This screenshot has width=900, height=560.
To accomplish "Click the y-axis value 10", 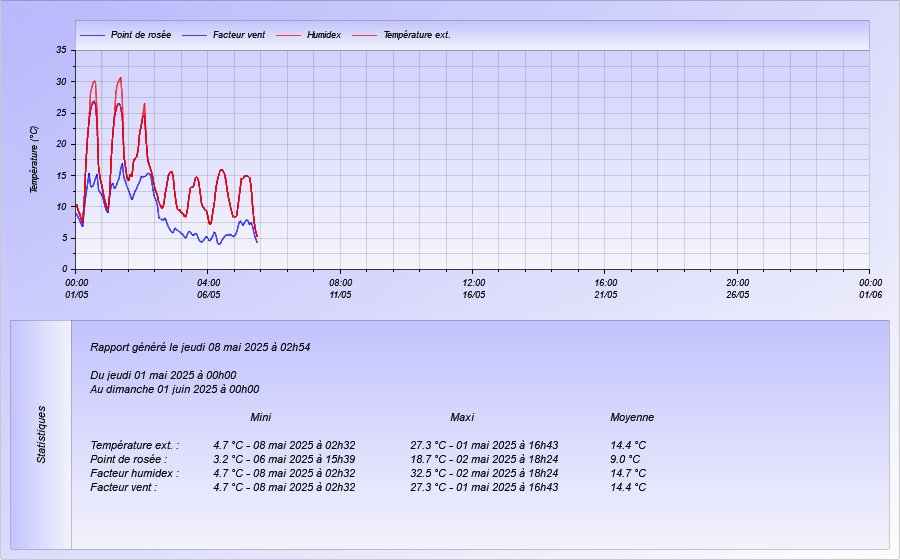I will (x=61, y=207).
